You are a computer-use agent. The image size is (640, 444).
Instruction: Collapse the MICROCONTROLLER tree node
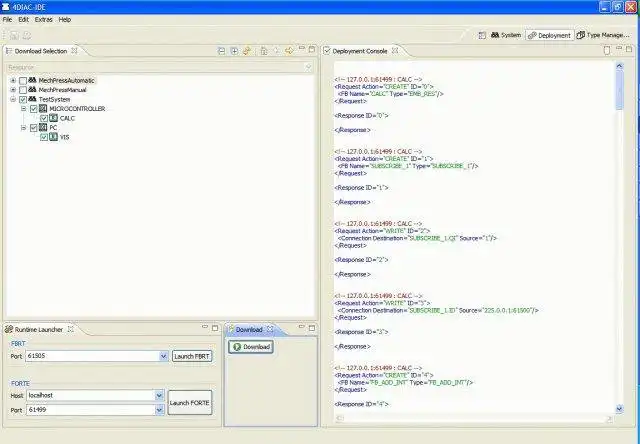(24, 109)
